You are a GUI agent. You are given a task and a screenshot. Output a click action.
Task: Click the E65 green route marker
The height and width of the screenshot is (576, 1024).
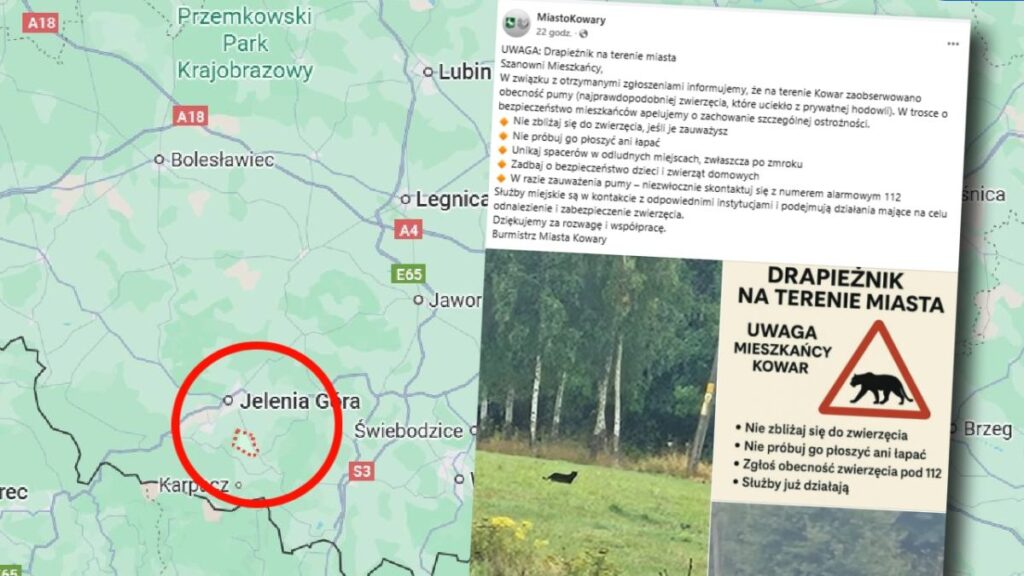point(409,274)
